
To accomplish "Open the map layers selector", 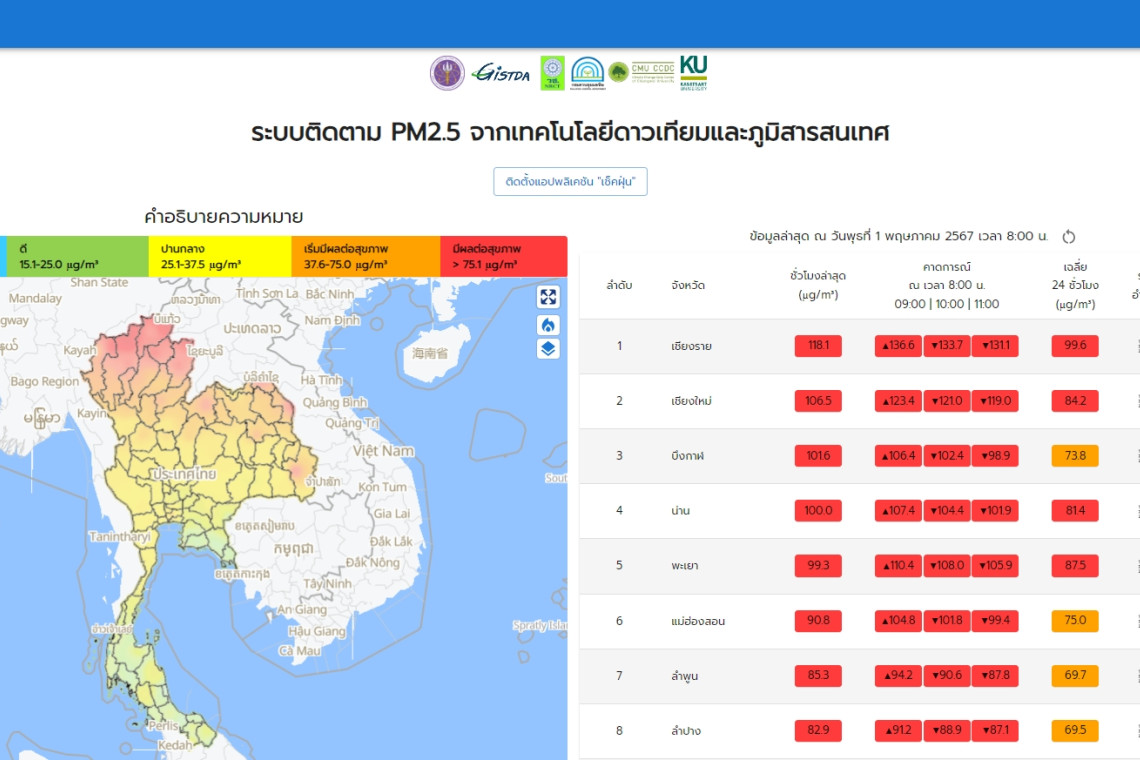I will pyautogui.click(x=548, y=349).
